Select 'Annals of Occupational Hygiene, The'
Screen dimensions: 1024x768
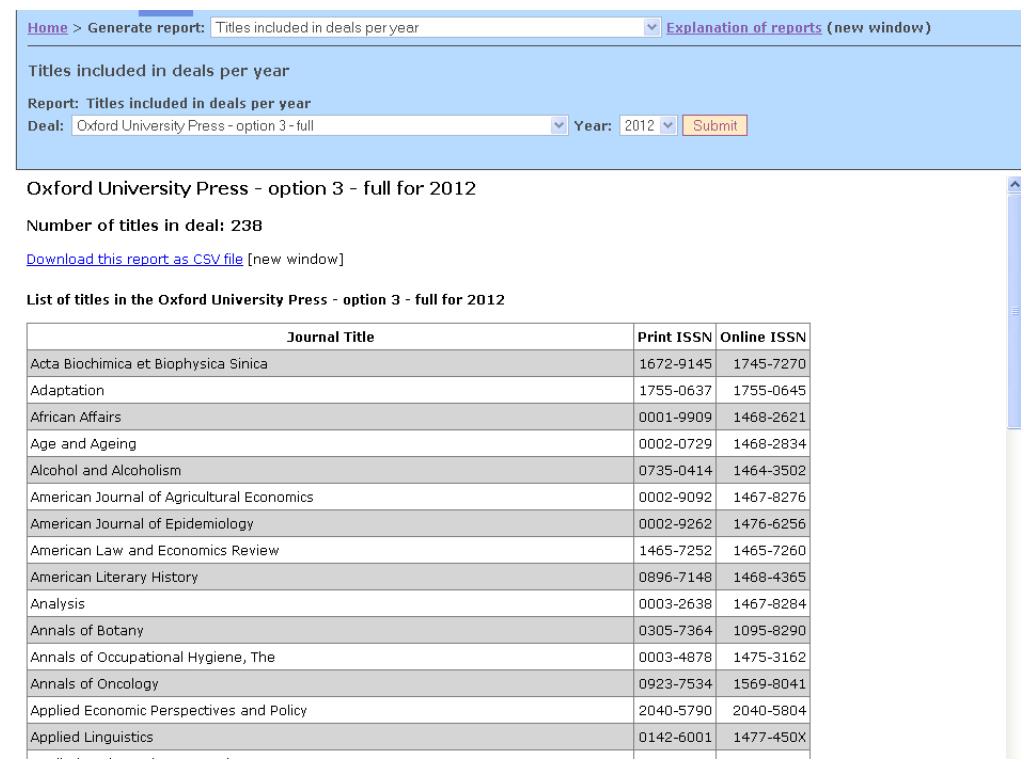[153, 657]
